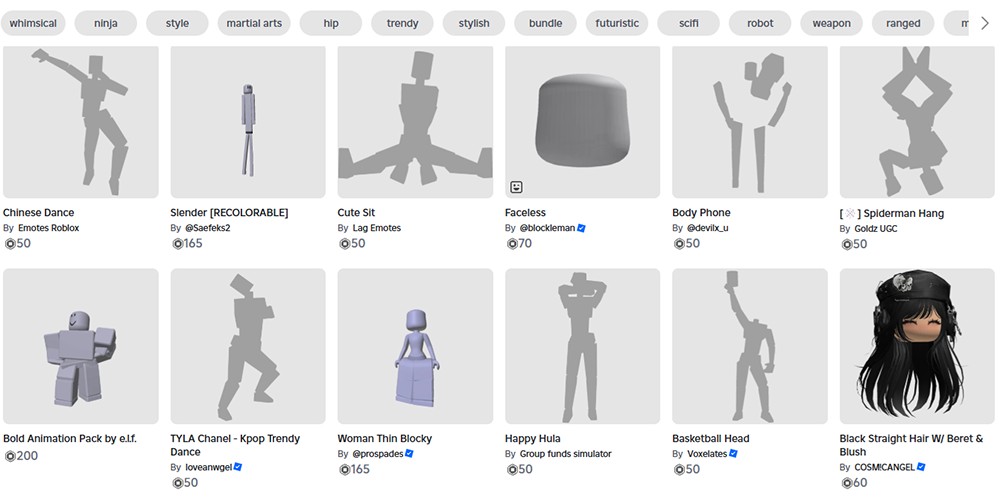Open the Chinese Dance emote thumbnail

(81, 121)
